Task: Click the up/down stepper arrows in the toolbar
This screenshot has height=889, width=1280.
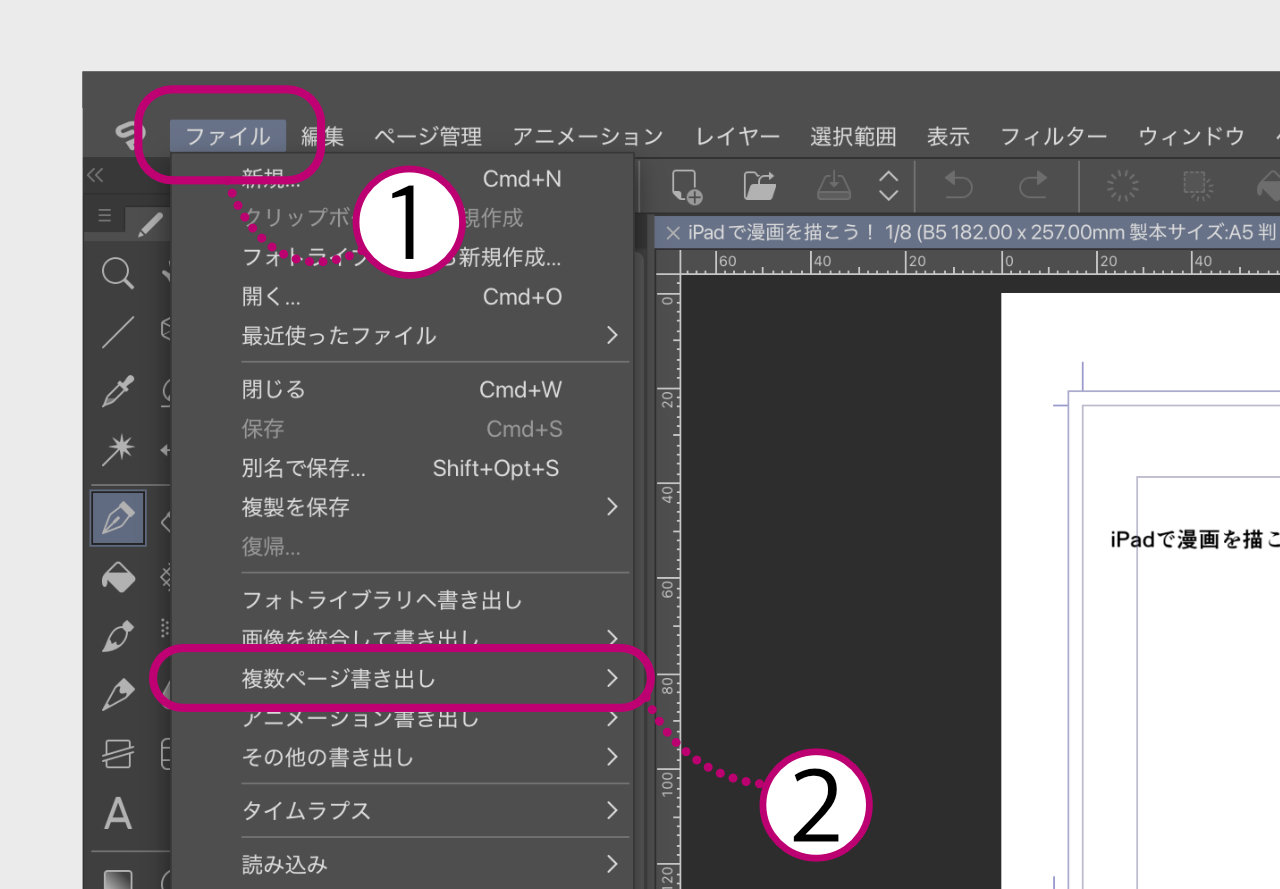Action: click(888, 185)
